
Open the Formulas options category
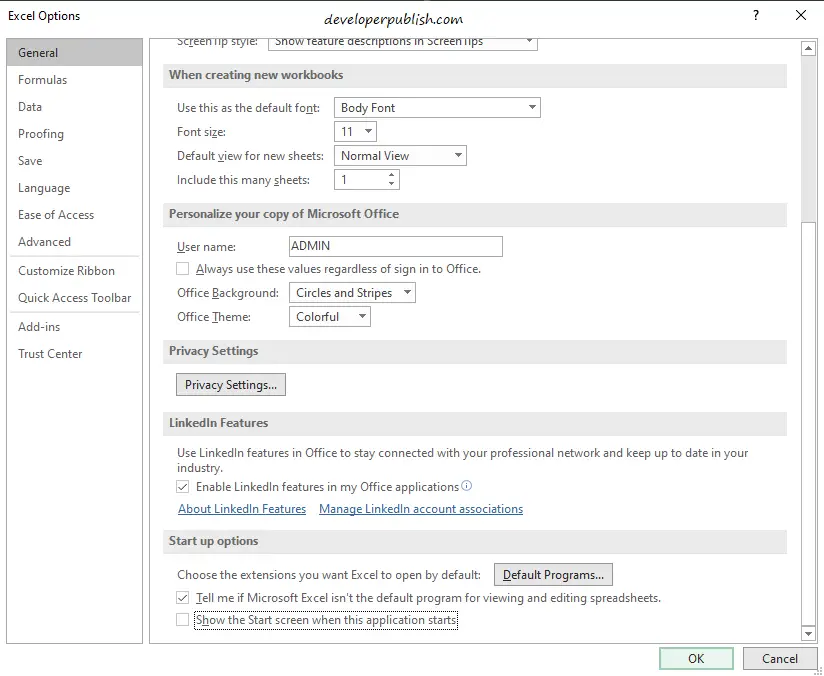(x=74, y=80)
